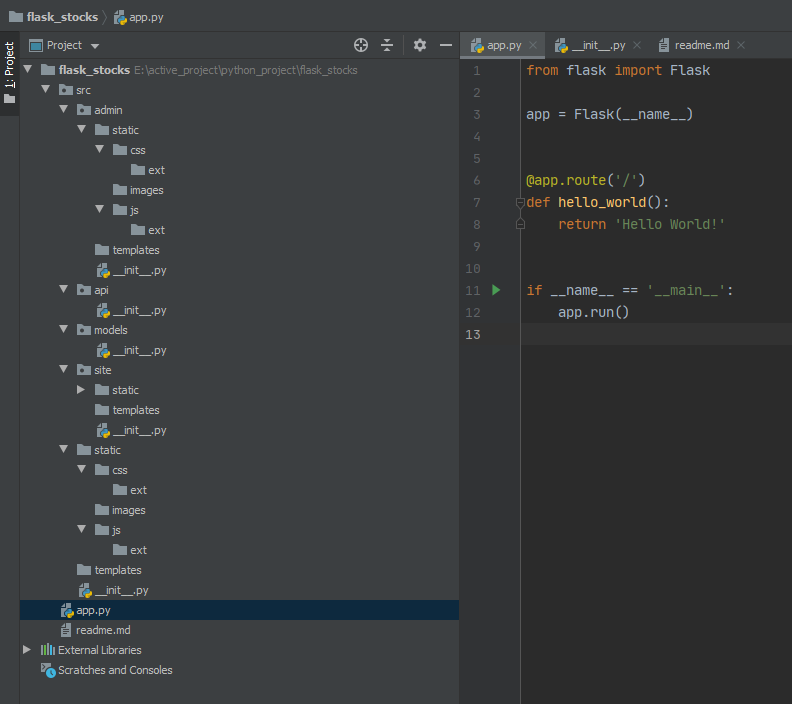Toggle code folding at hello_world definition
The width and height of the screenshot is (792, 704).
(520, 203)
